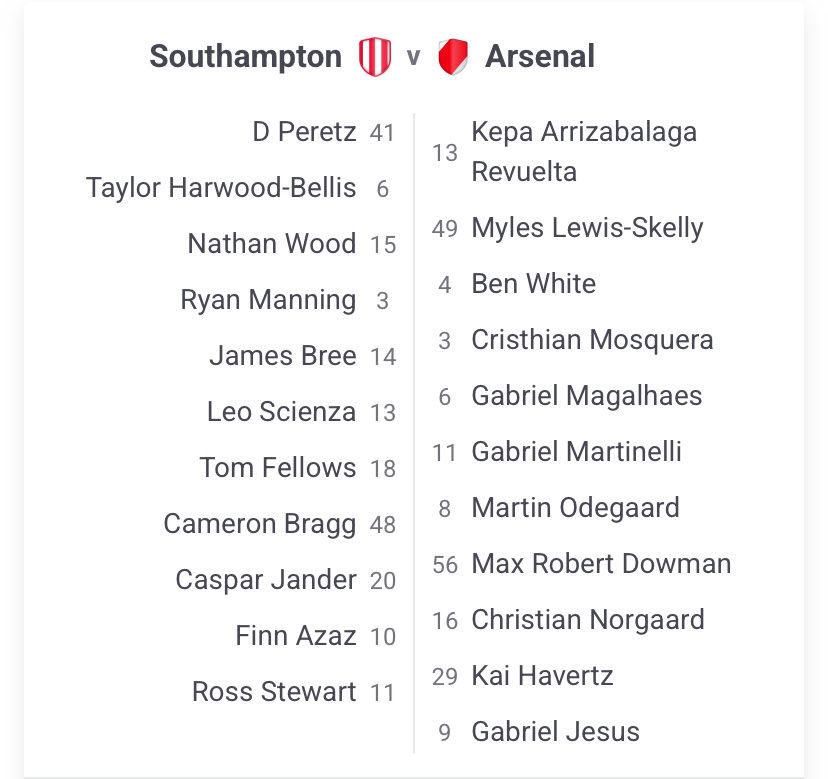Open Myles Lewis-Skelly player entry
Viewport: 828px width, 779px height.
tap(587, 228)
